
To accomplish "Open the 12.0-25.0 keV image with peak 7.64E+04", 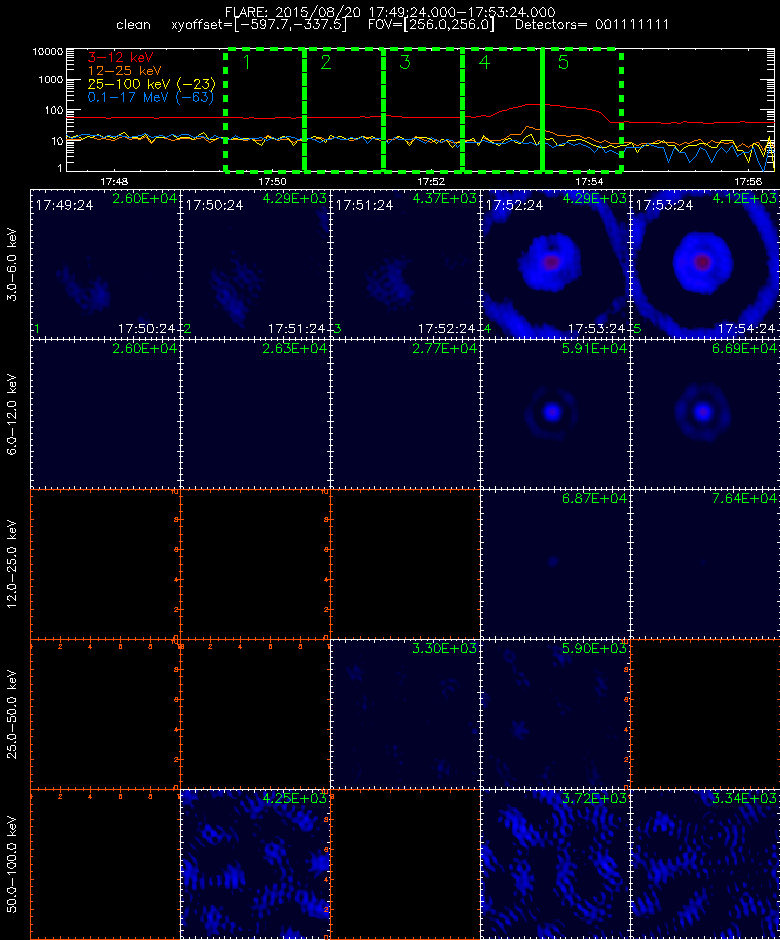I will (705, 564).
